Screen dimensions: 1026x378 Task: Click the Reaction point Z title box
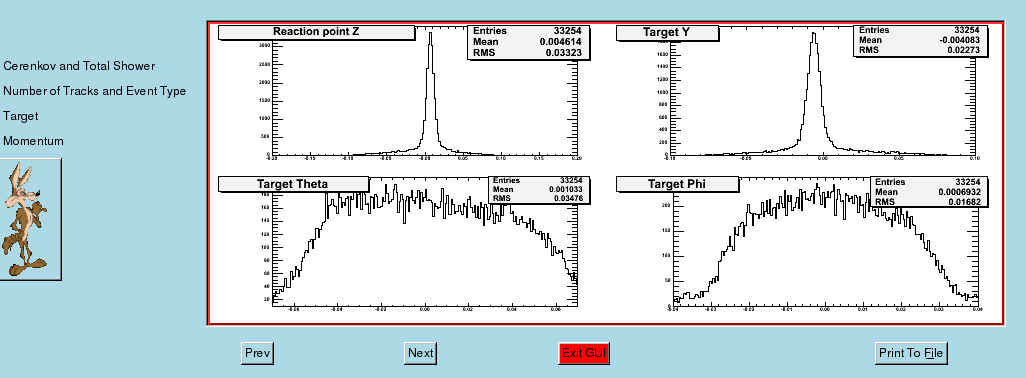click(316, 32)
